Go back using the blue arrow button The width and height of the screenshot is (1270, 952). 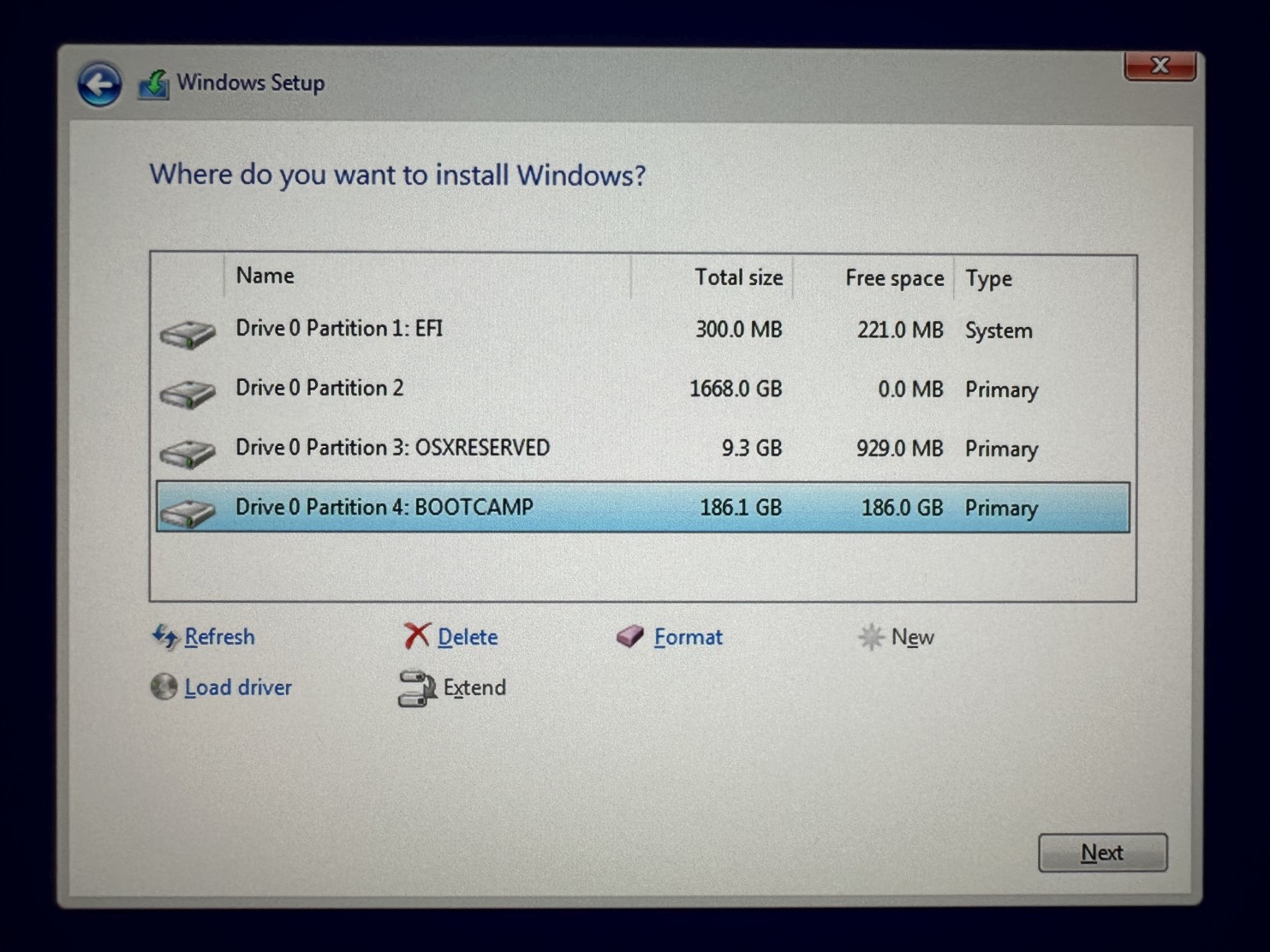tap(99, 84)
